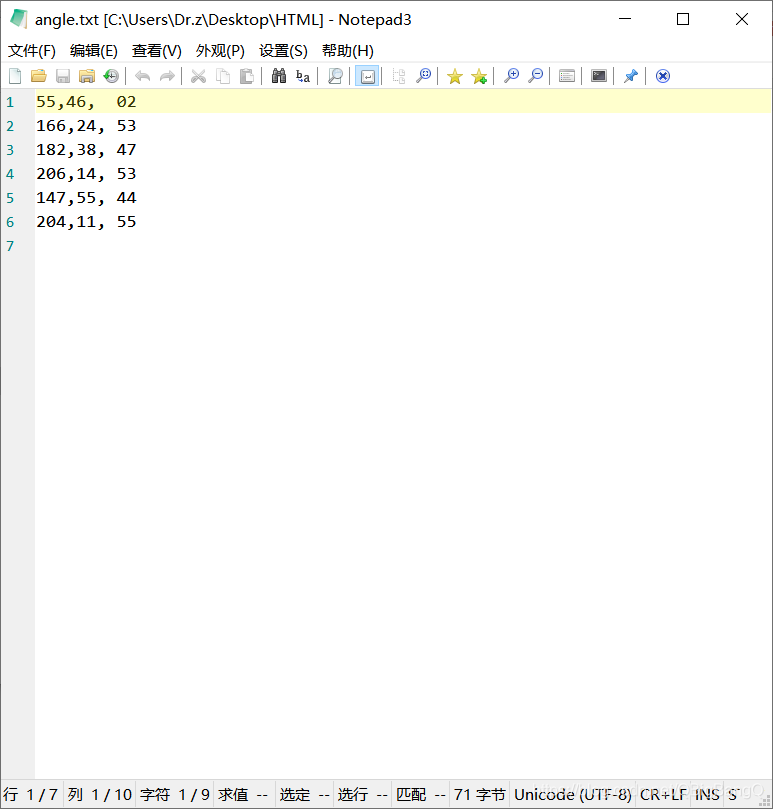Click the grey list window toolbar icon

point(567,76)
